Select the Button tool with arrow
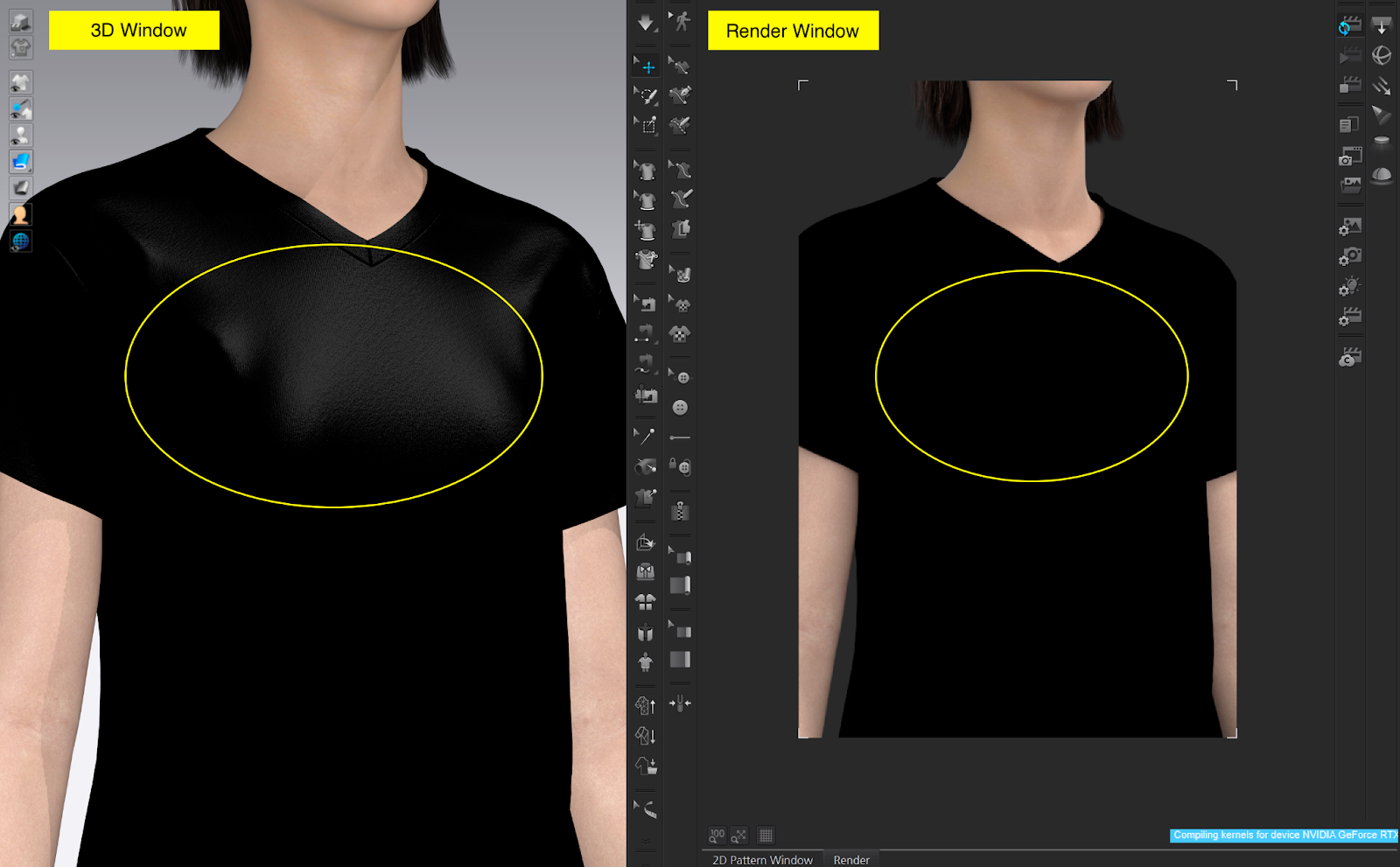Image resolution: width=1400 pixels, height=867 pixels. click(680, 377)
